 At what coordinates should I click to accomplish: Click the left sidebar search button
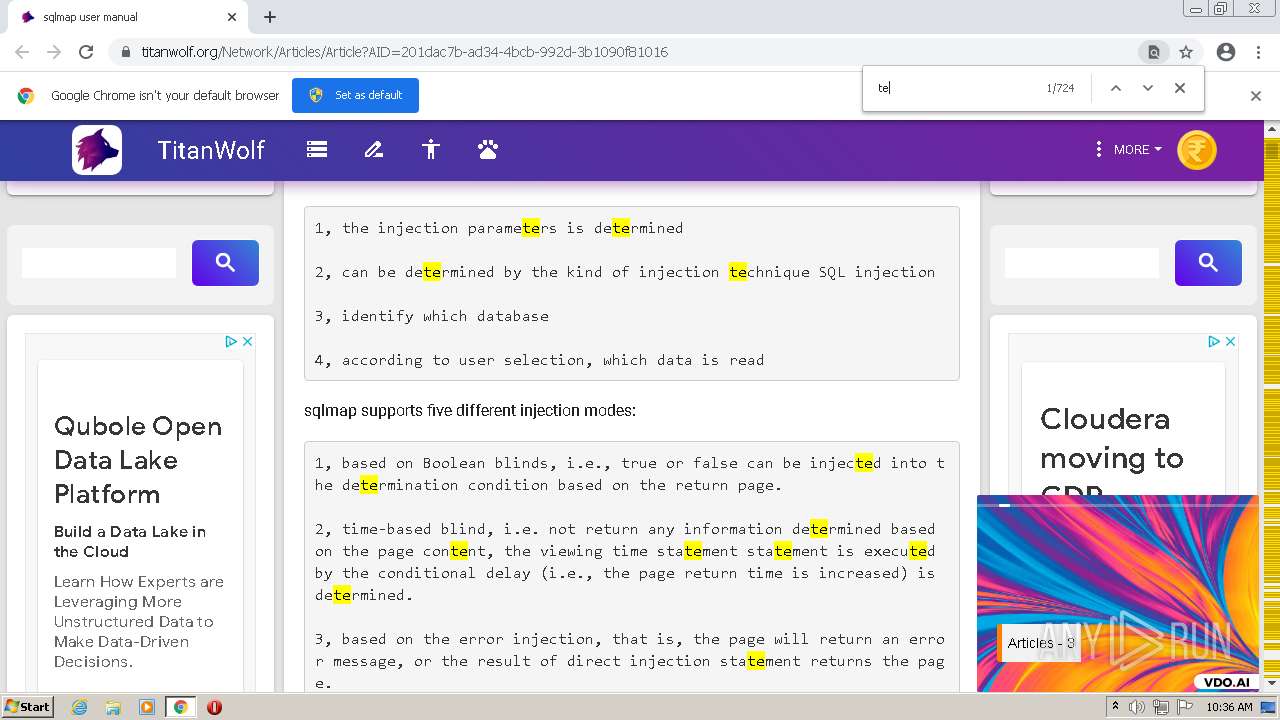click(225, 263)
